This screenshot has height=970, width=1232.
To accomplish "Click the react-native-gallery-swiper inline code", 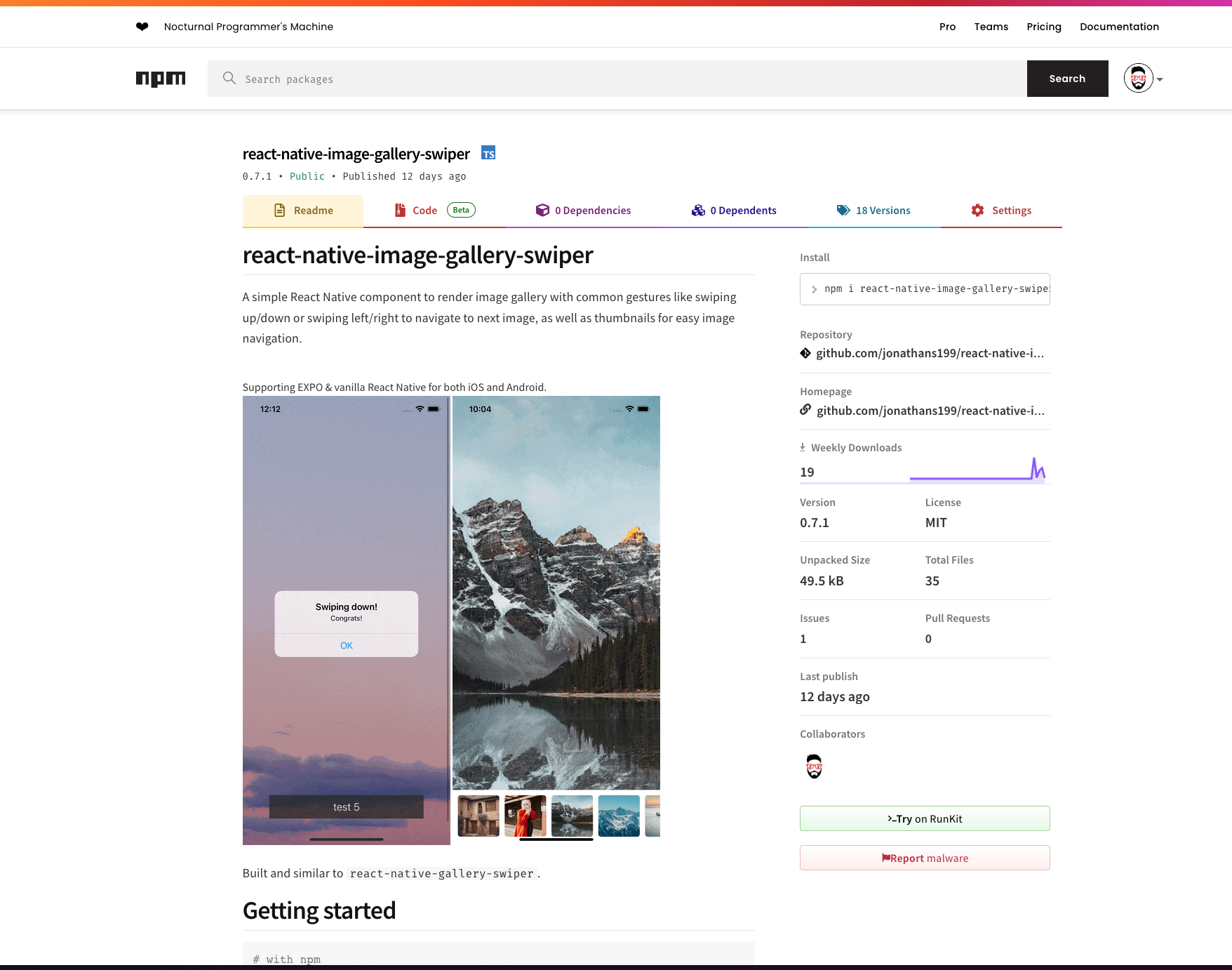I will pos(442,873).
